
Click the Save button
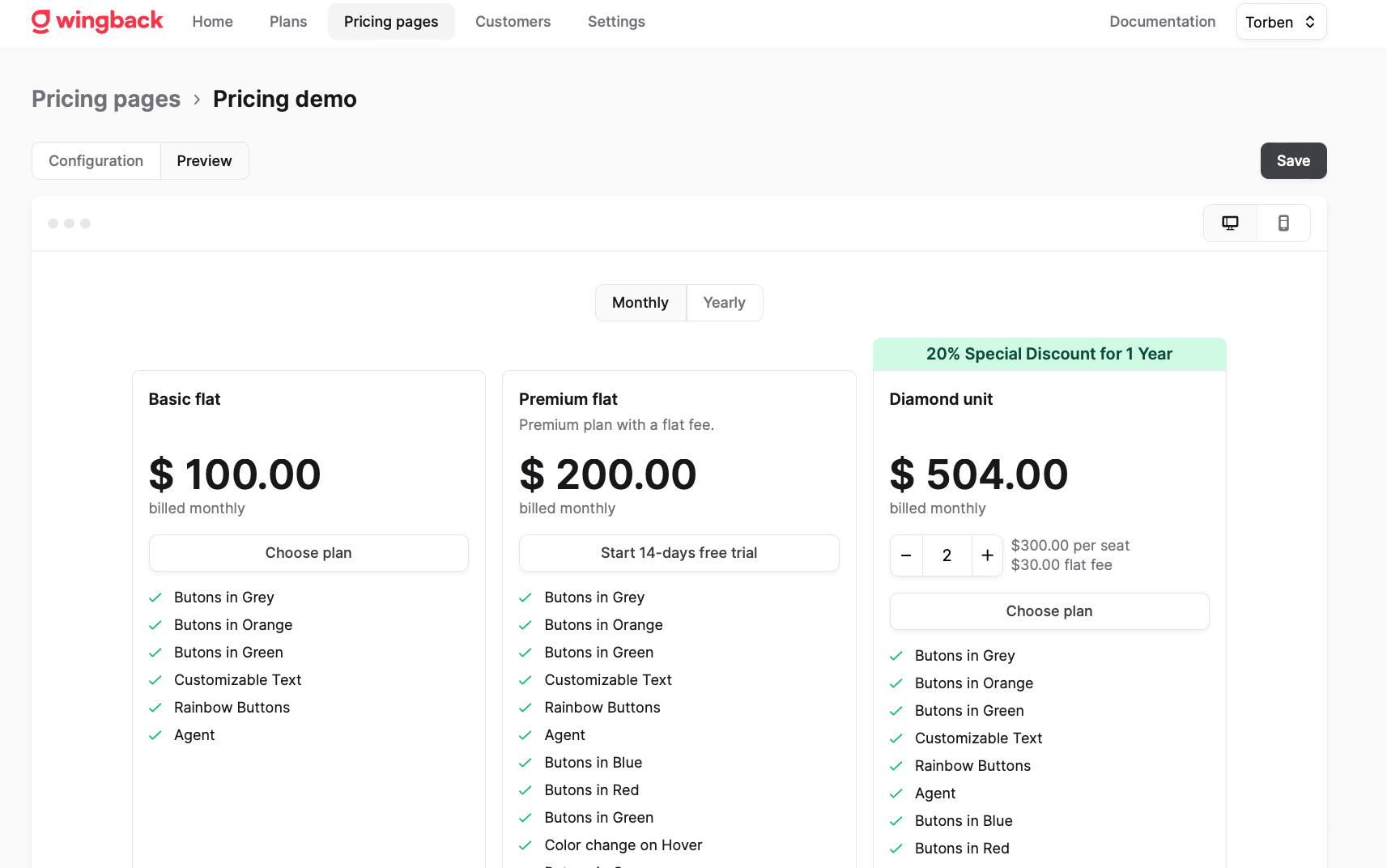[x=1293, y=161]
